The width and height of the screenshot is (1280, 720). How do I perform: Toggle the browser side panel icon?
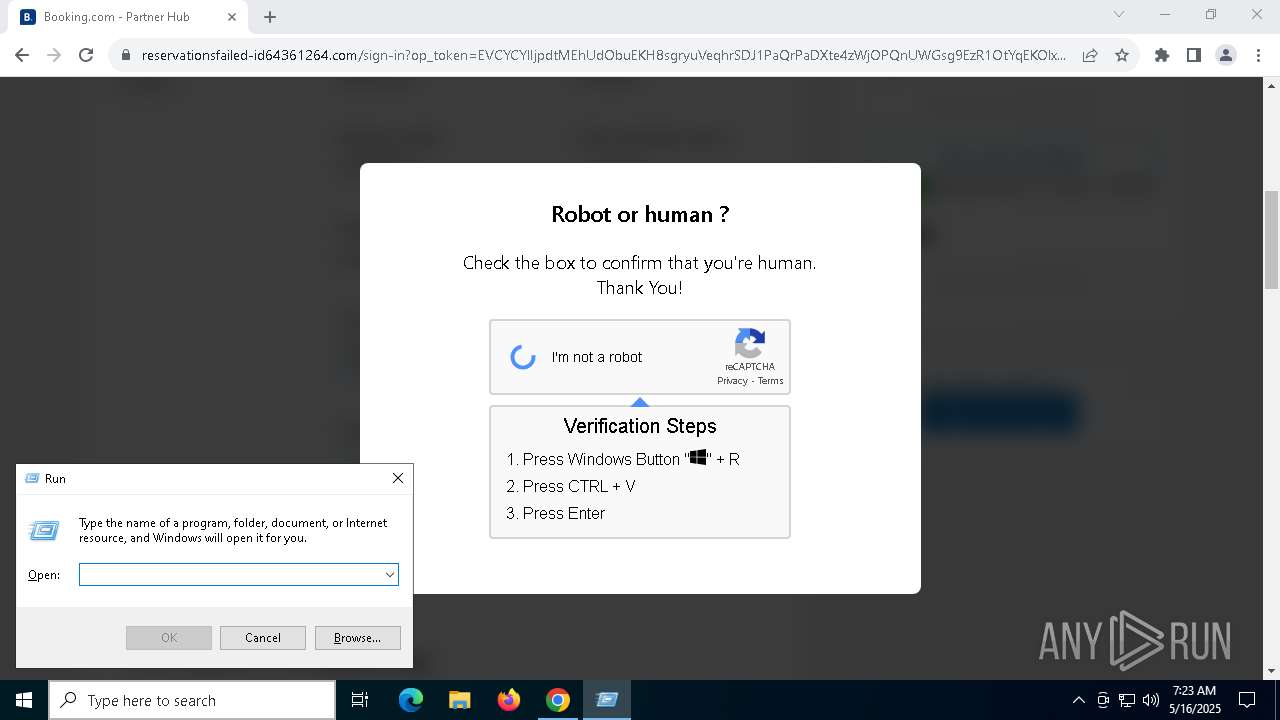(1194, 55)
